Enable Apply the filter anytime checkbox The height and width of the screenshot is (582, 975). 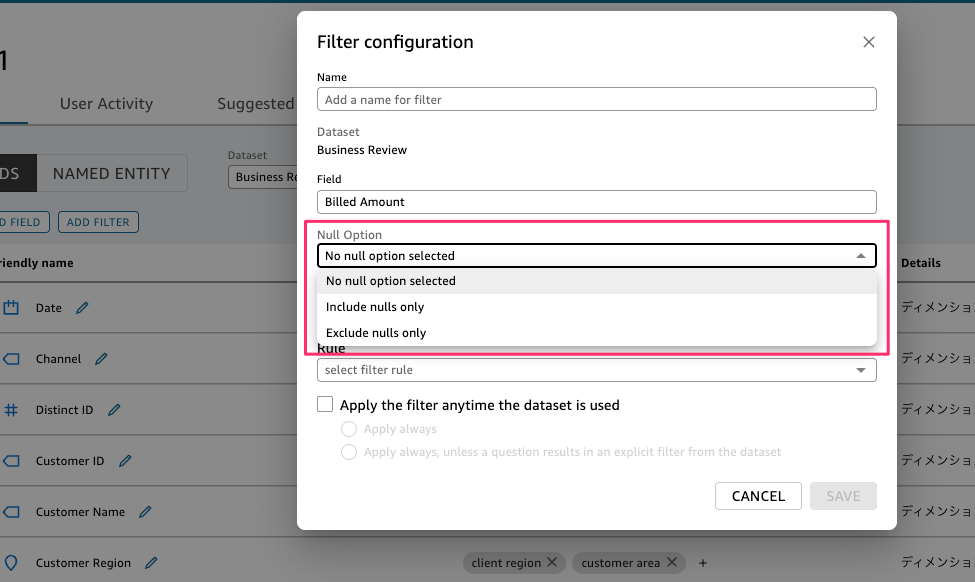click(325, 404)
